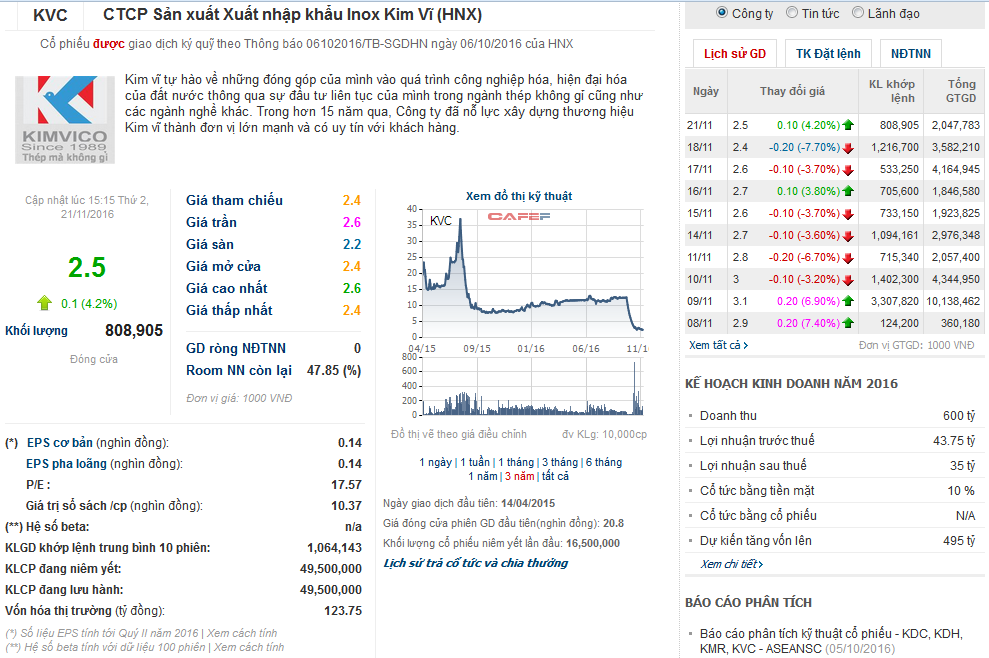Click the Doanh thu value 600 tỷ

click(x=959, y=416)
